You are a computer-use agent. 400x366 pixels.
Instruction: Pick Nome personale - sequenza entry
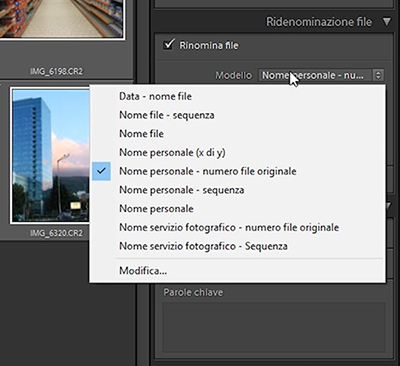click(x=237, y=190)
